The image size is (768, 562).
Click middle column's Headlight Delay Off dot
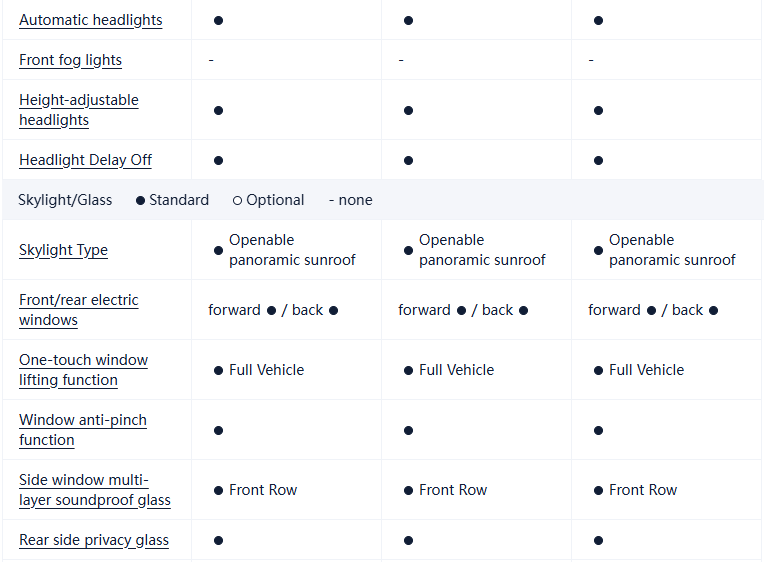(408, 160)
